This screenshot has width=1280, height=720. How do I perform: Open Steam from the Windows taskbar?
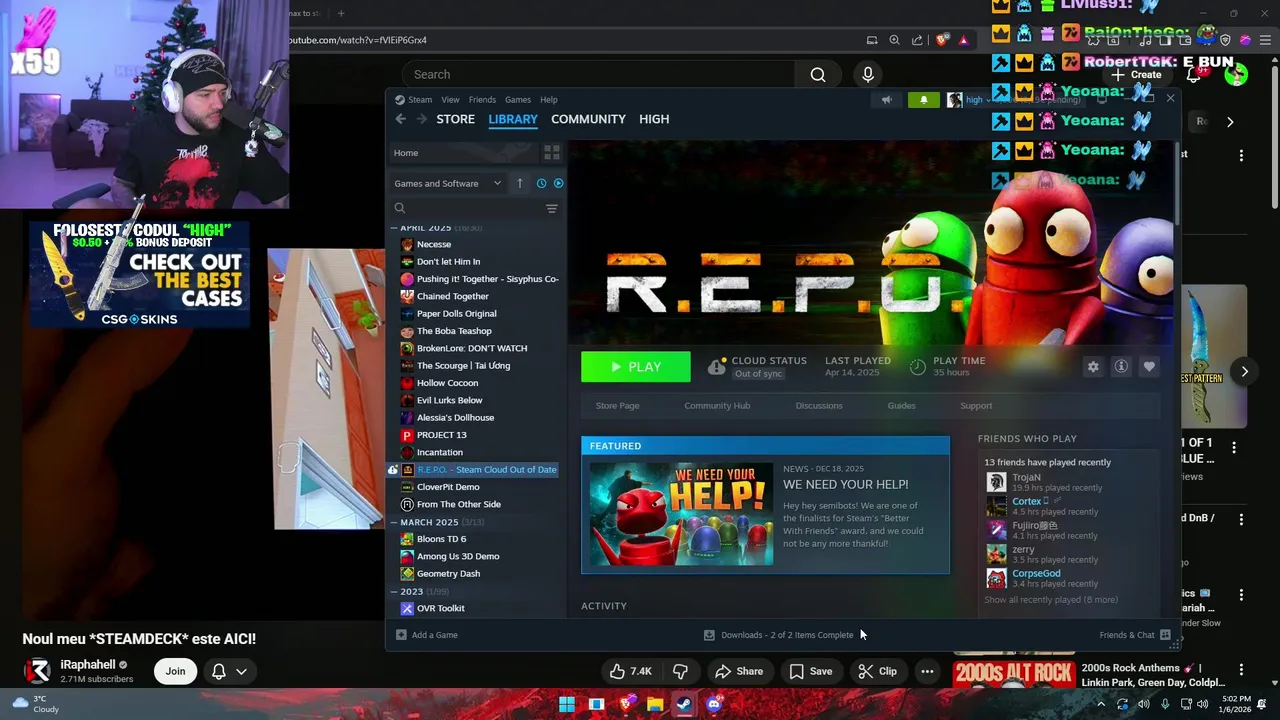pos(684,704)
